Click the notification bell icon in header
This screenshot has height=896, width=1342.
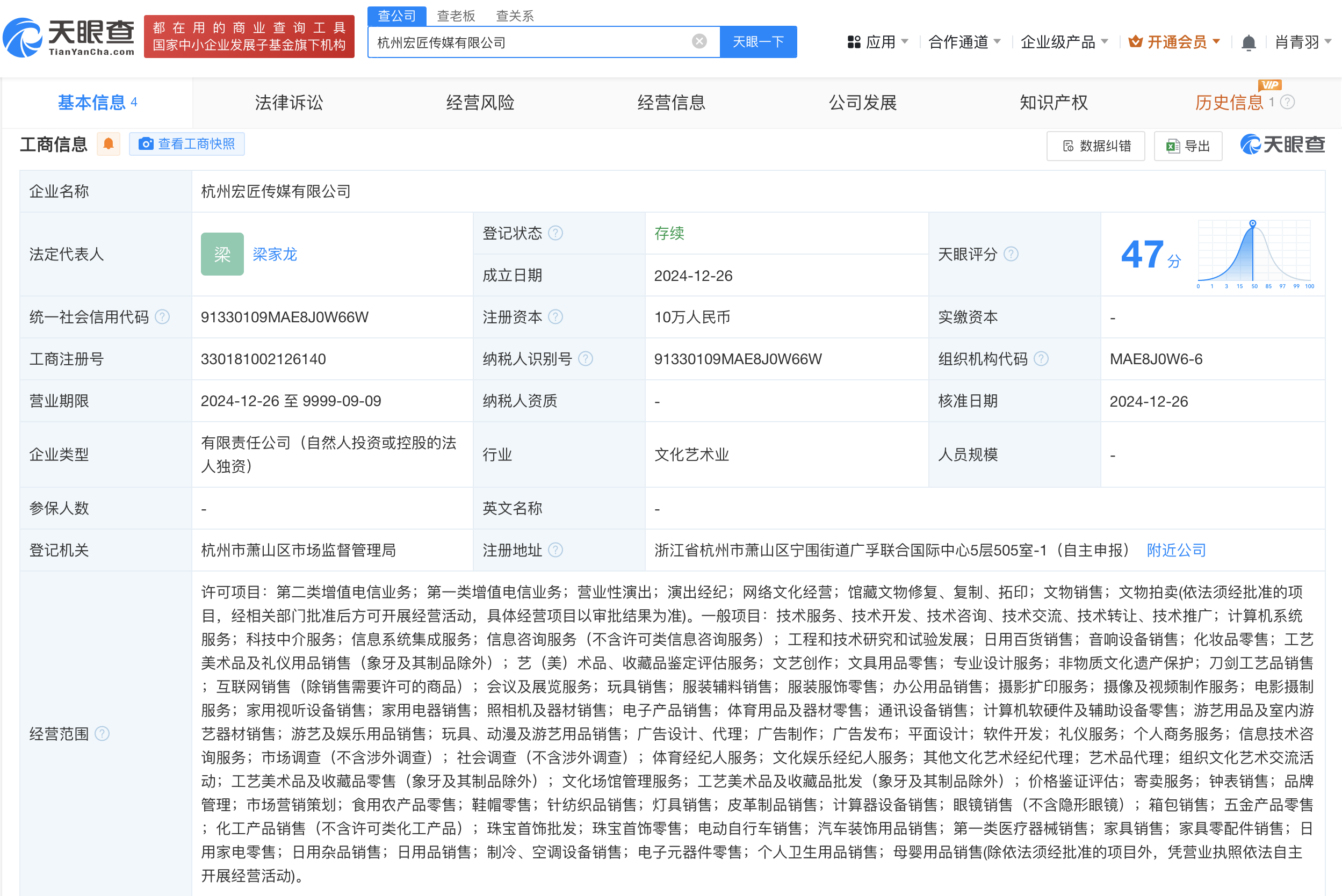coord(1249,42)
